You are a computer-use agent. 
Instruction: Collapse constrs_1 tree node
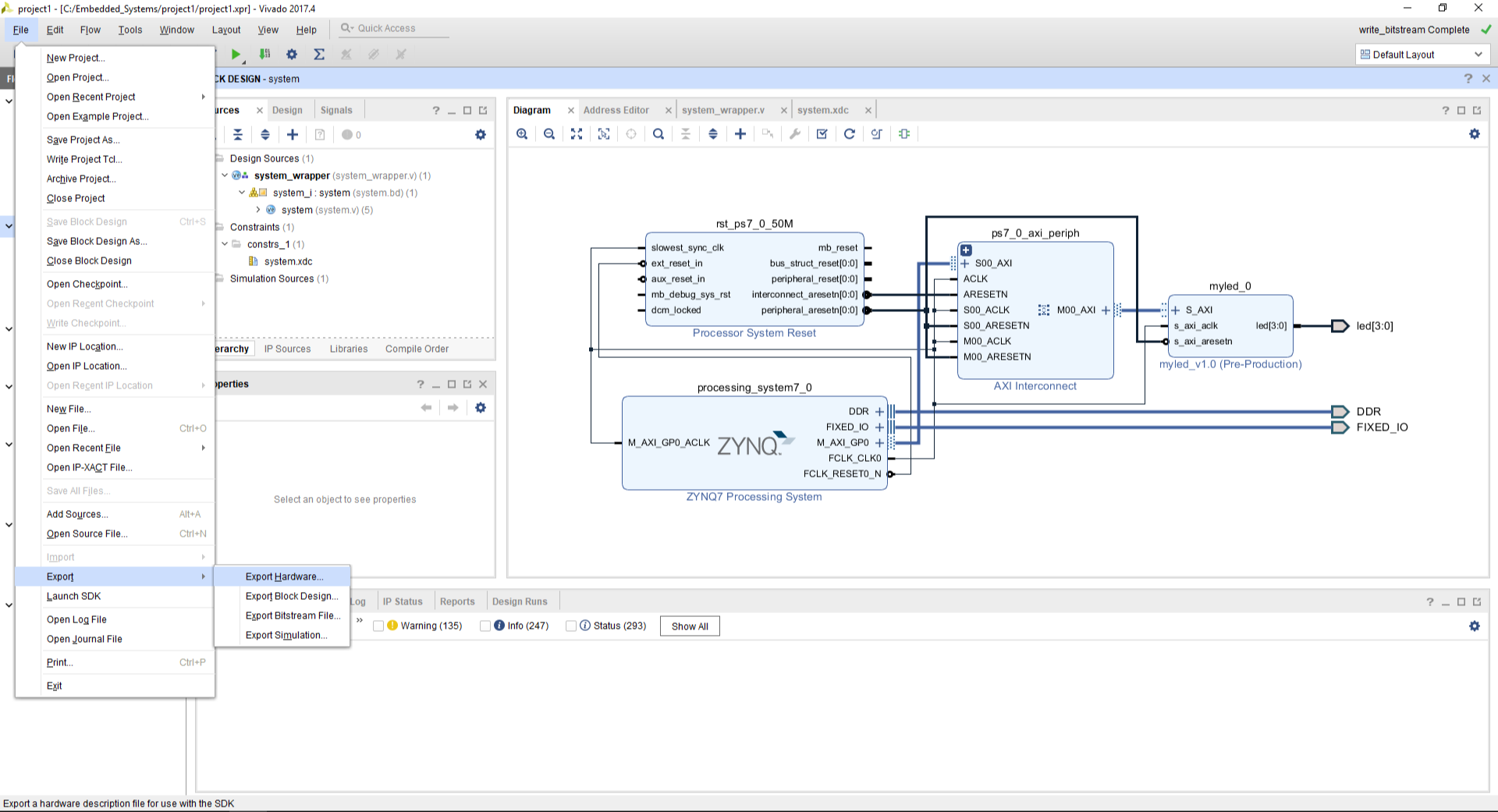pyautogui.click(x=225, y=244)
